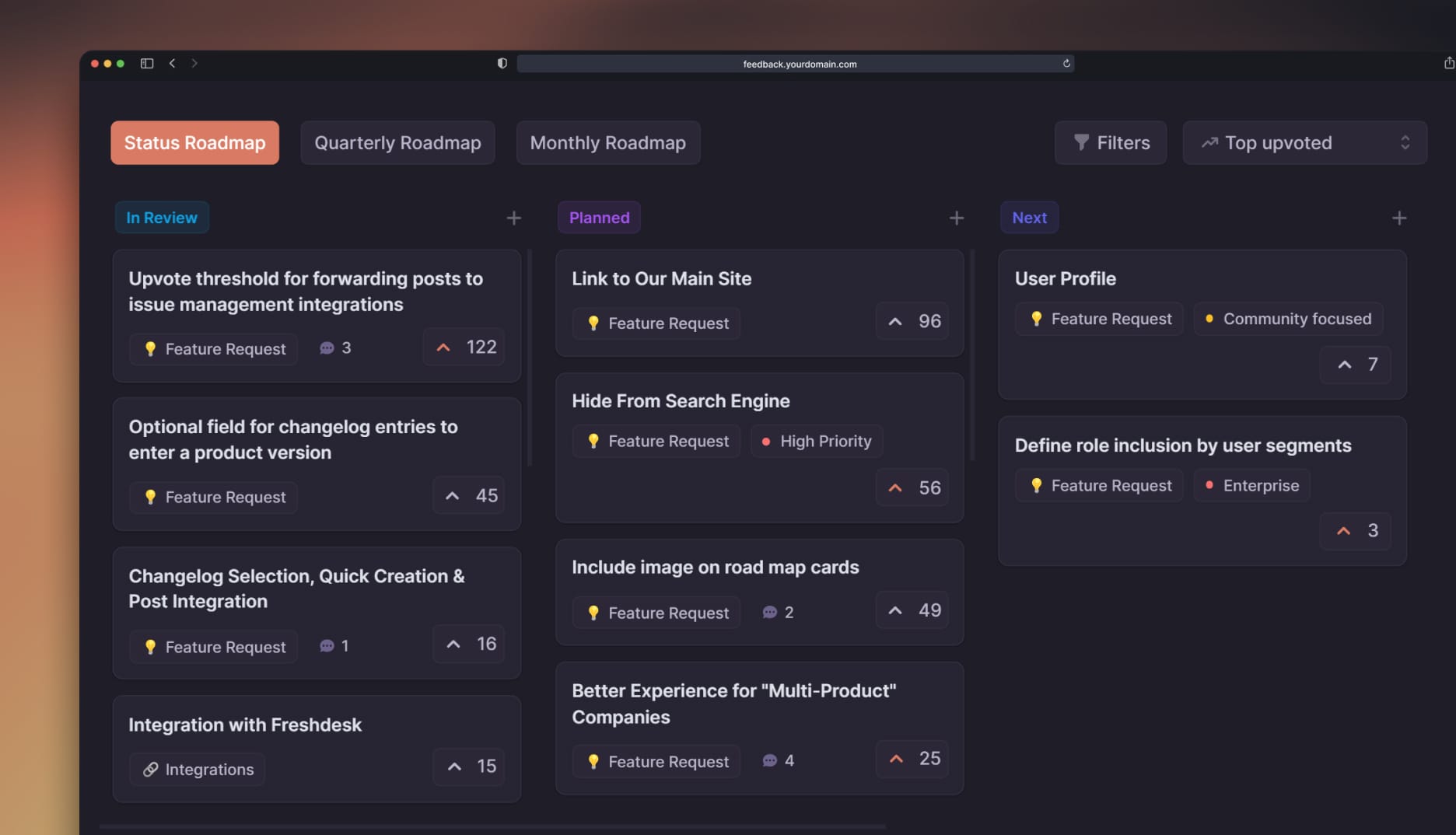Upvote the Link to Our Main Site post

pos(912,321)
